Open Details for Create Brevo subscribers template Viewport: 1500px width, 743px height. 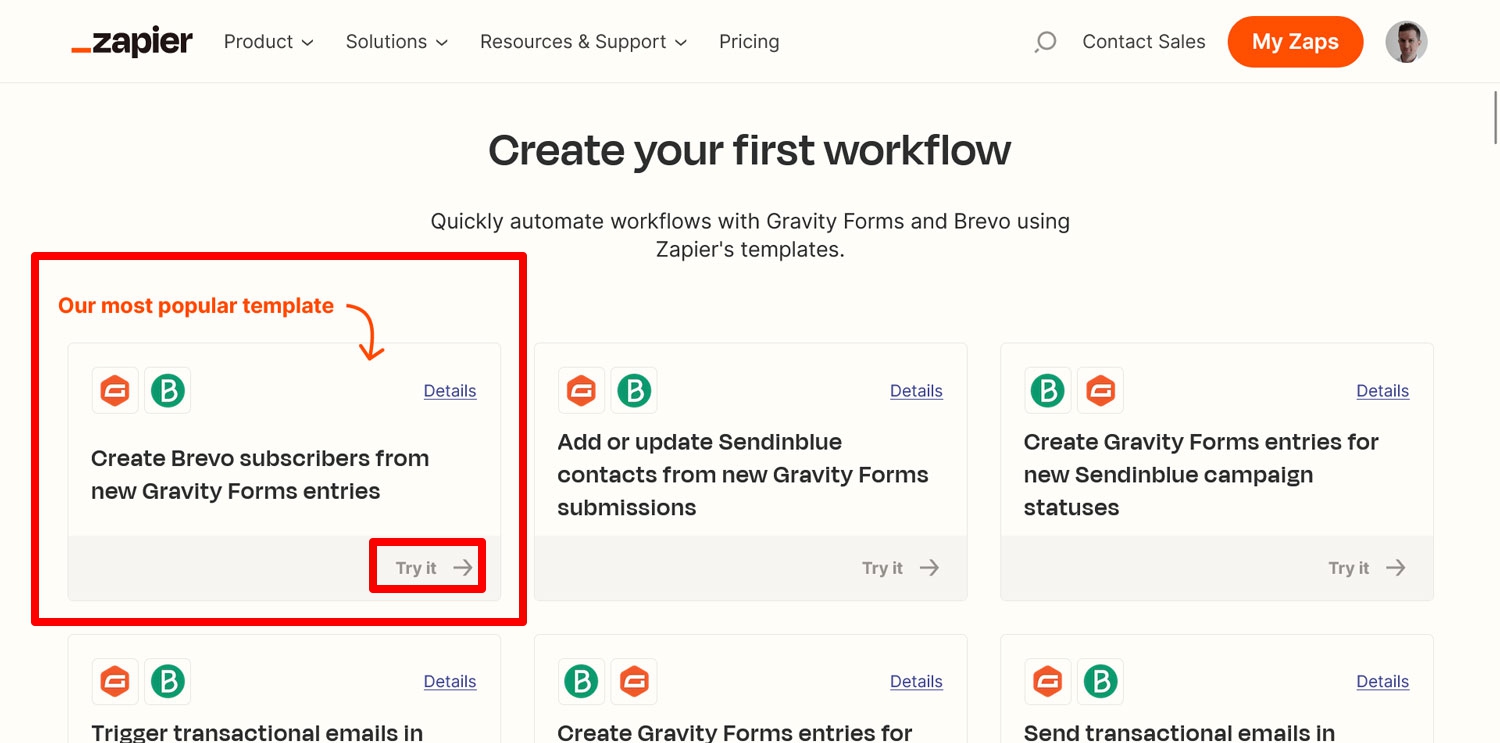(450, 391)
